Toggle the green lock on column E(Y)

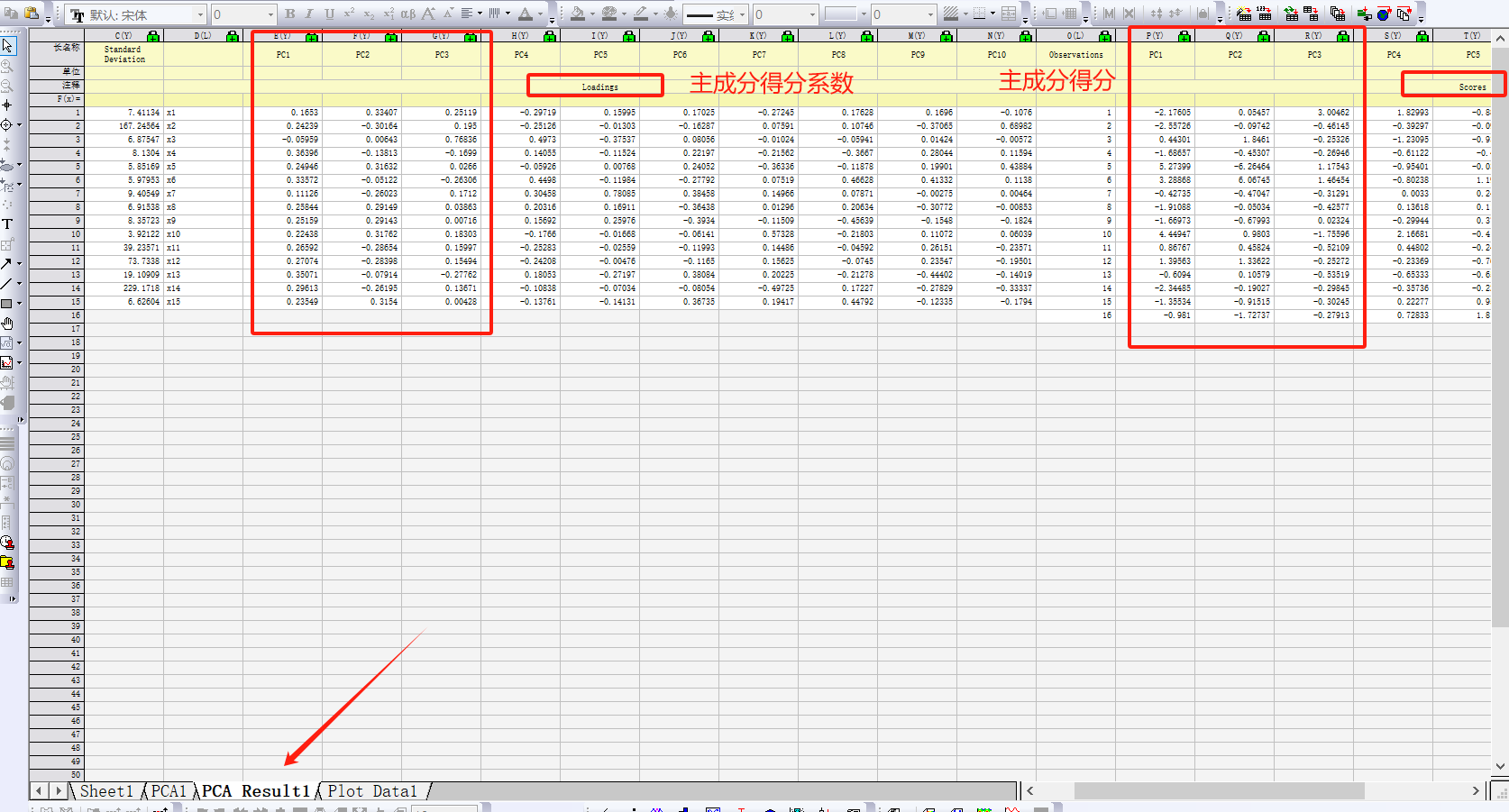pos(311,36)
